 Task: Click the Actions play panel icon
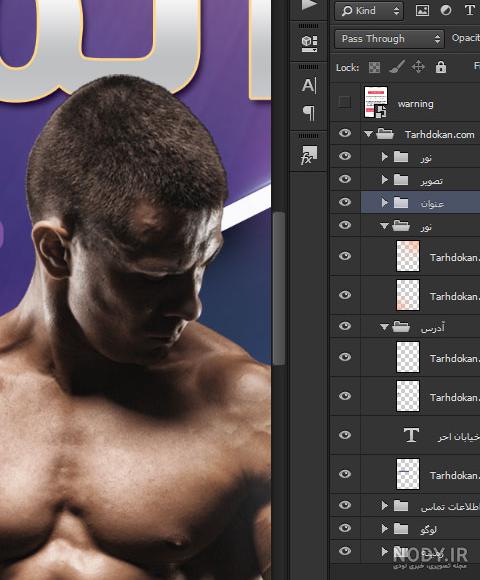pyautogui.click(x=309, y=5)
